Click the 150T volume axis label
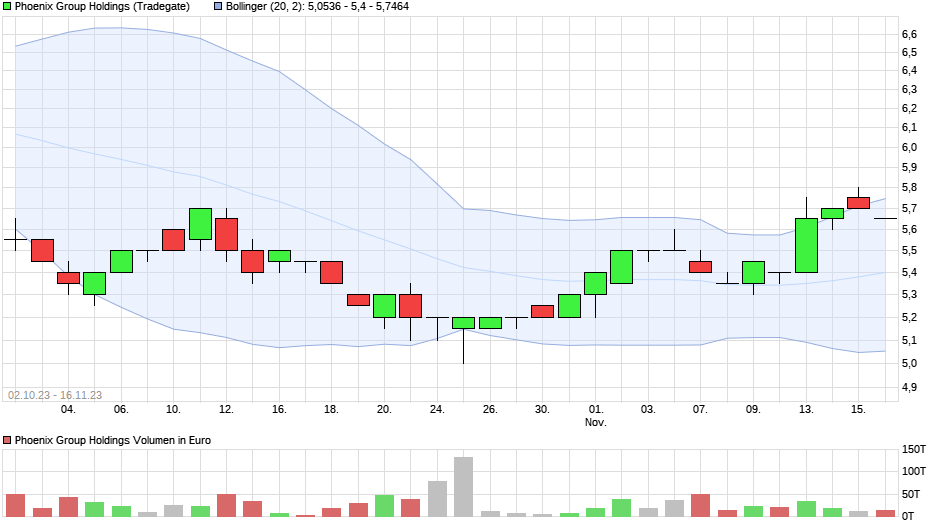Screen dimensions: 940x526 click(x=914, y=449)
